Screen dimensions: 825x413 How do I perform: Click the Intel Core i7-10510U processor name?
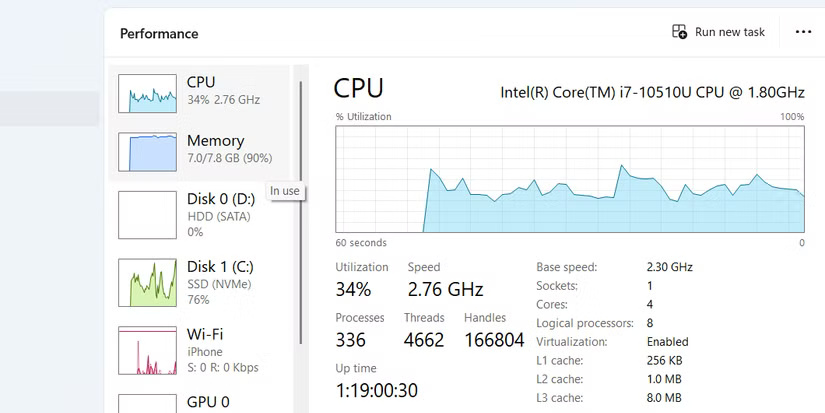click(652, 92)
